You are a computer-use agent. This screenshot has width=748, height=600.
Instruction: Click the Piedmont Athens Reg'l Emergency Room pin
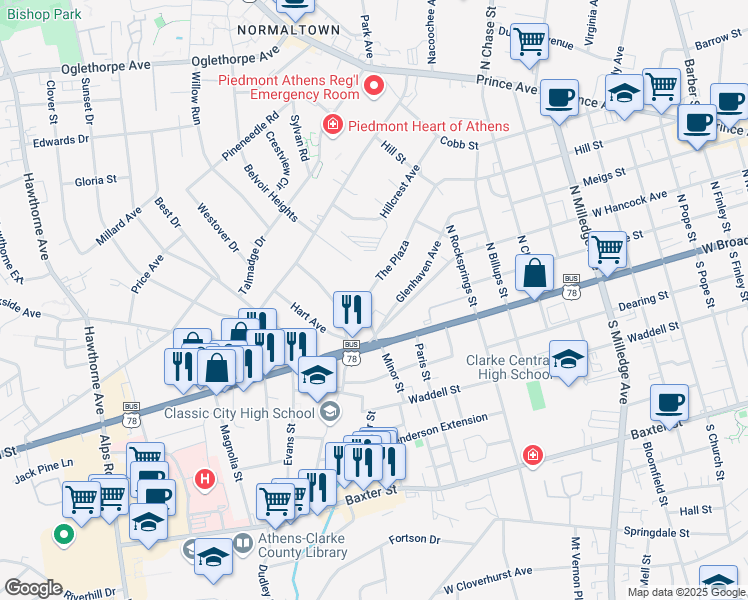(x=374, y=86)
